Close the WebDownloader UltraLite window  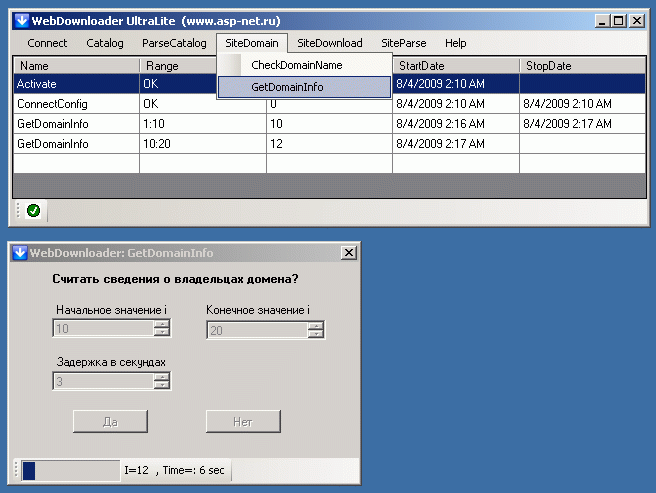pos(637,21)
